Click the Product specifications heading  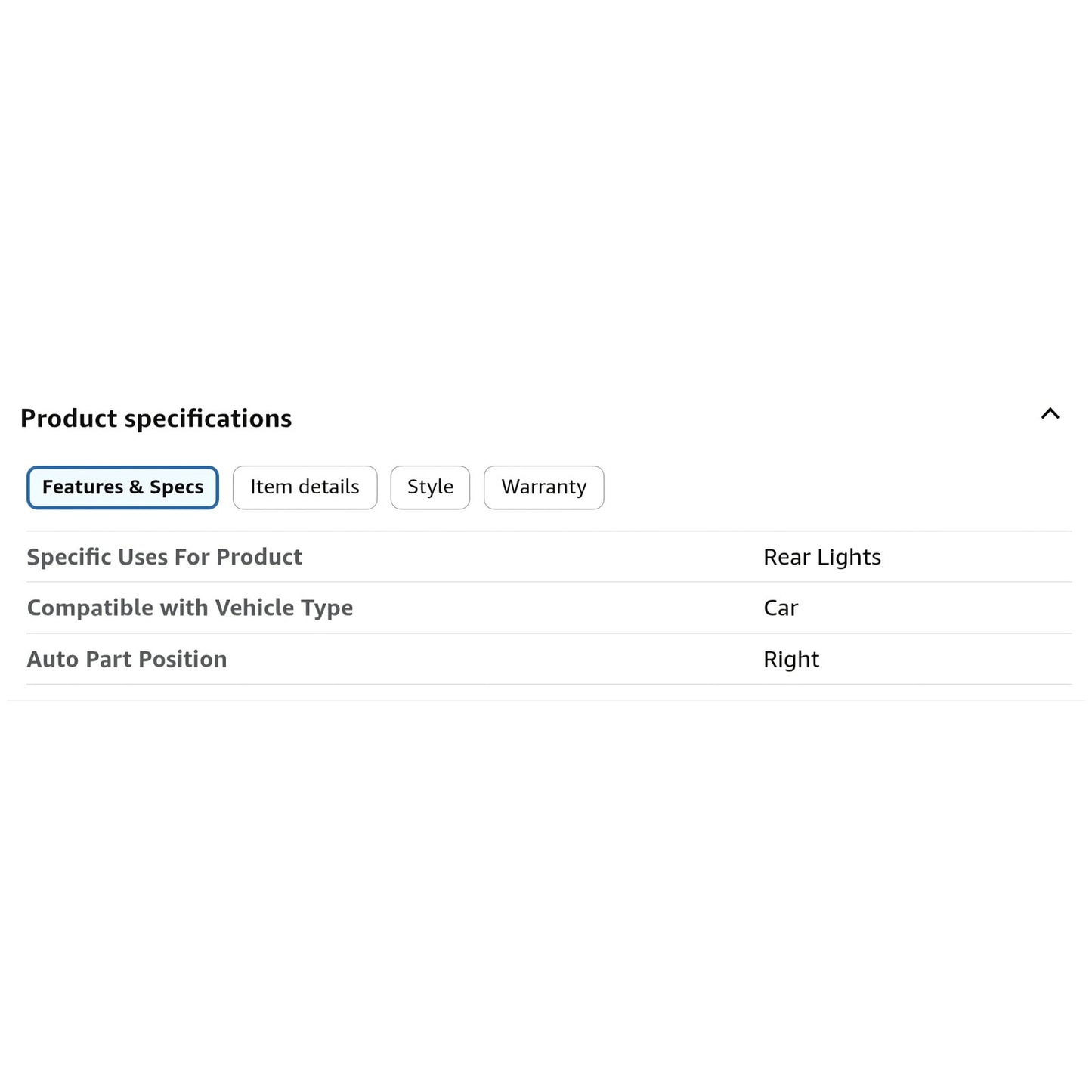click(x=156, y=419)
